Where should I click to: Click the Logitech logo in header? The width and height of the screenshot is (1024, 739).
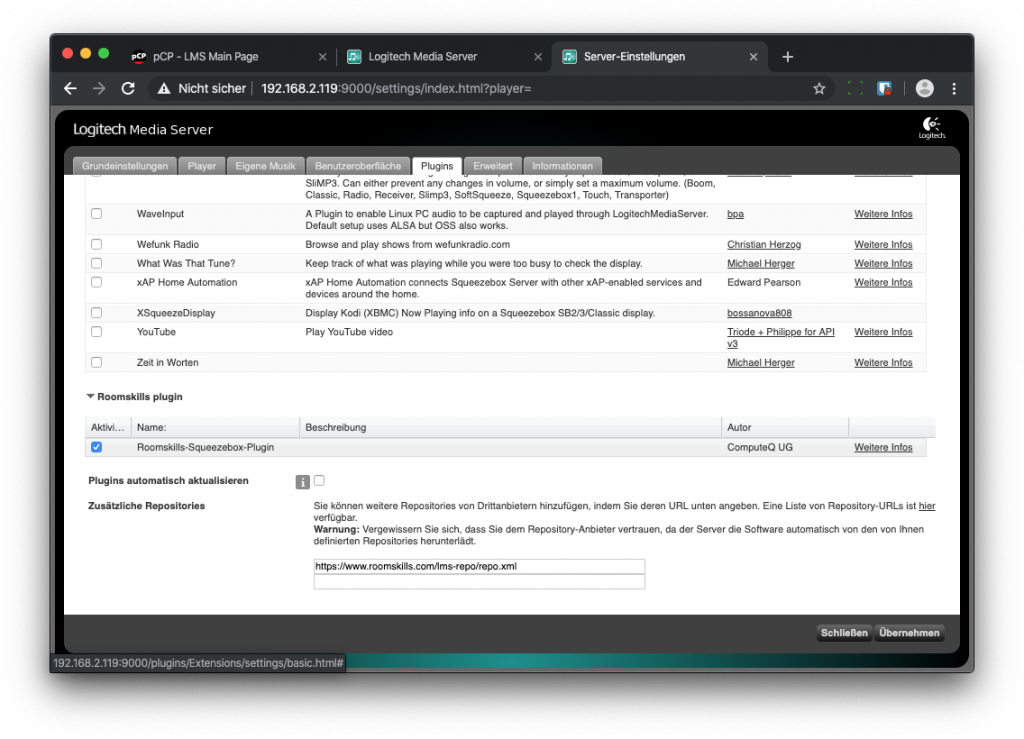(931, 127)
